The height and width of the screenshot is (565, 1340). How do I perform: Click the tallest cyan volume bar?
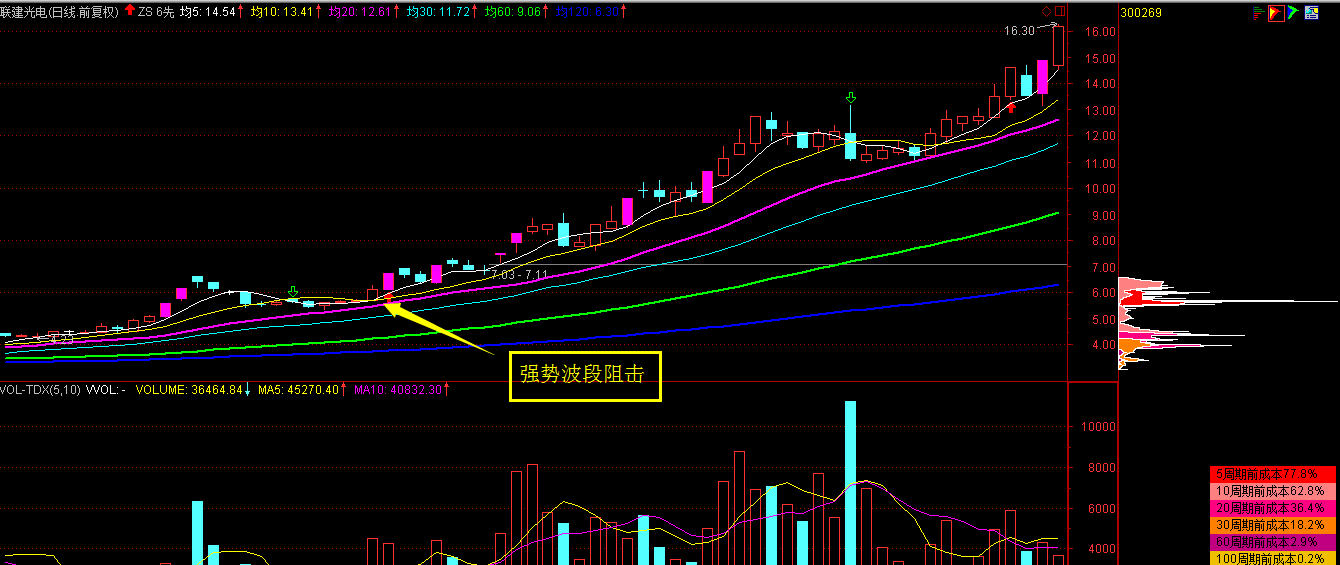(851, 483)
